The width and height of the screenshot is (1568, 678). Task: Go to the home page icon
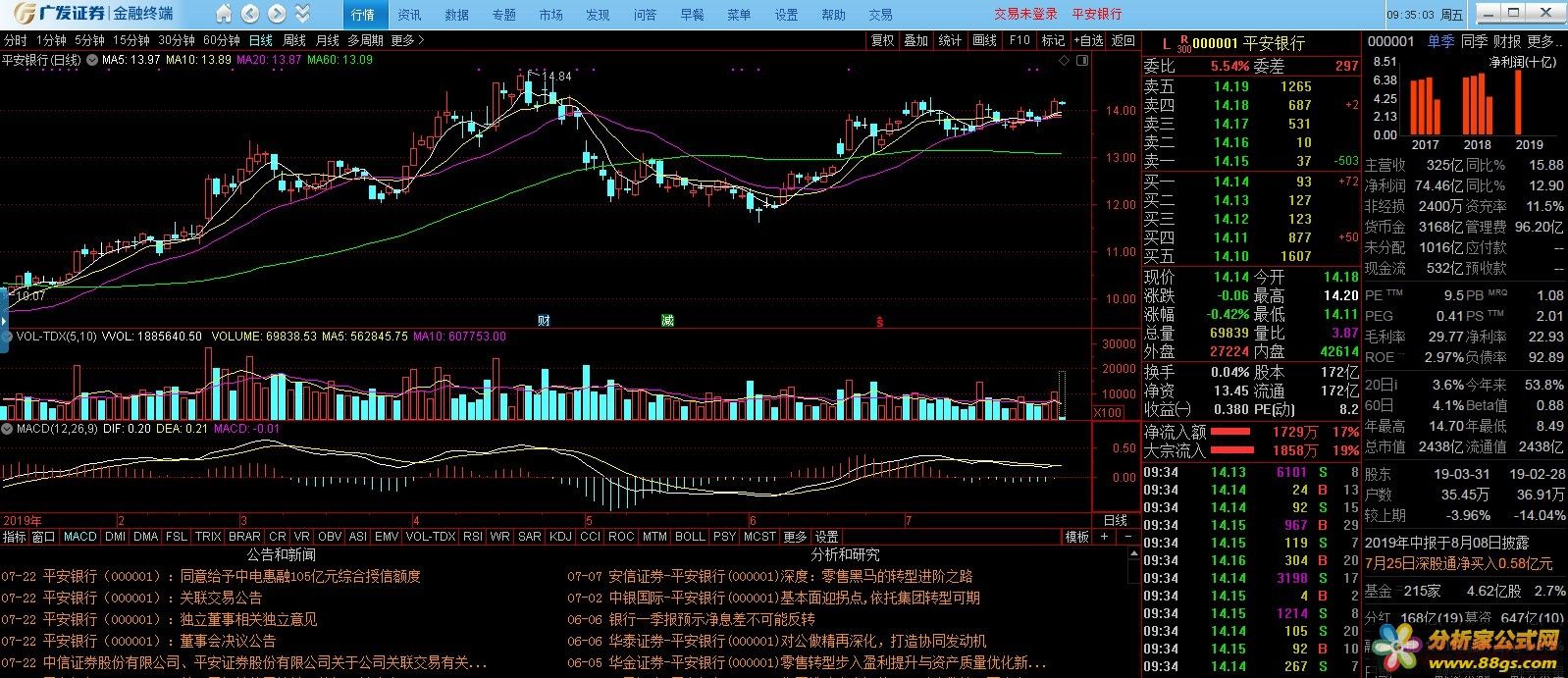224,14
